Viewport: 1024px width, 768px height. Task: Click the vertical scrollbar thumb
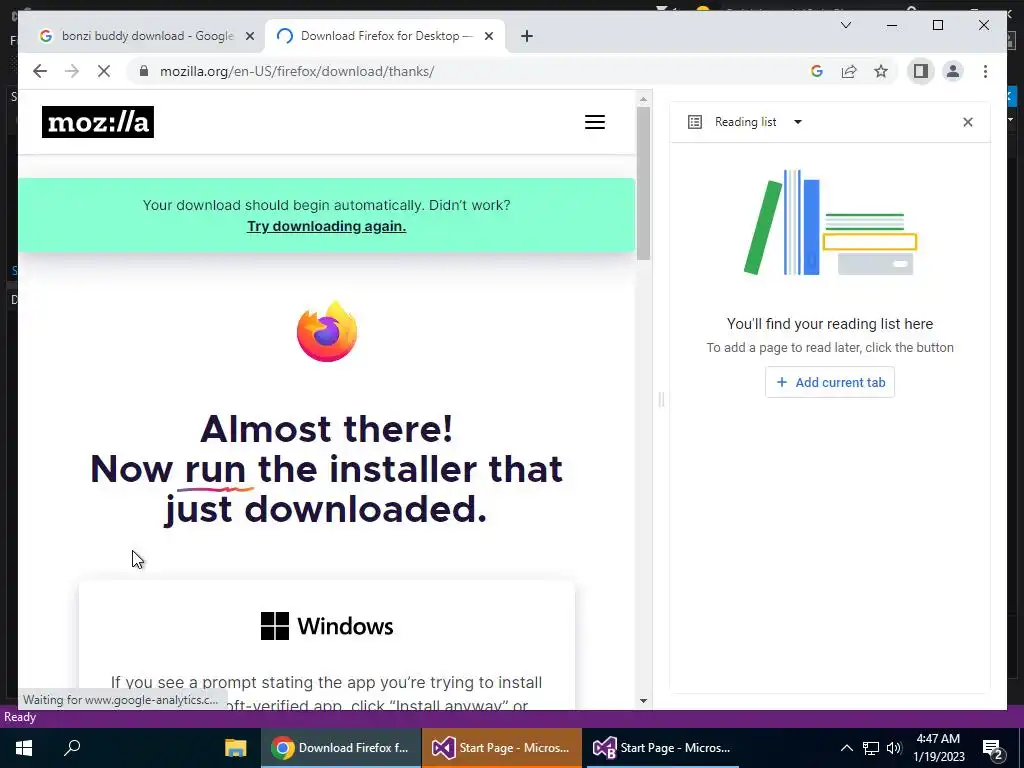[x=643, y=184]
